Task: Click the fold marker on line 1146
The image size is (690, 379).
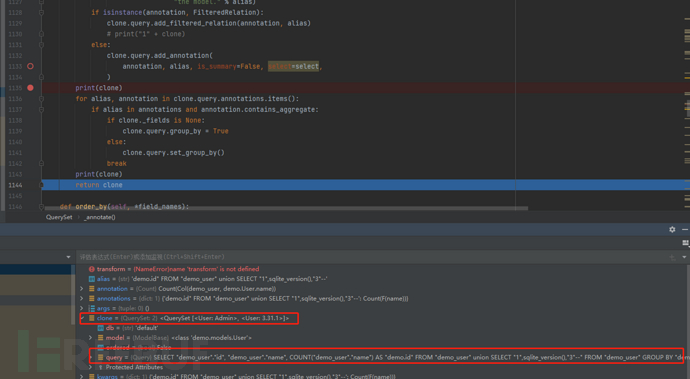Action: tap(41, 206)
